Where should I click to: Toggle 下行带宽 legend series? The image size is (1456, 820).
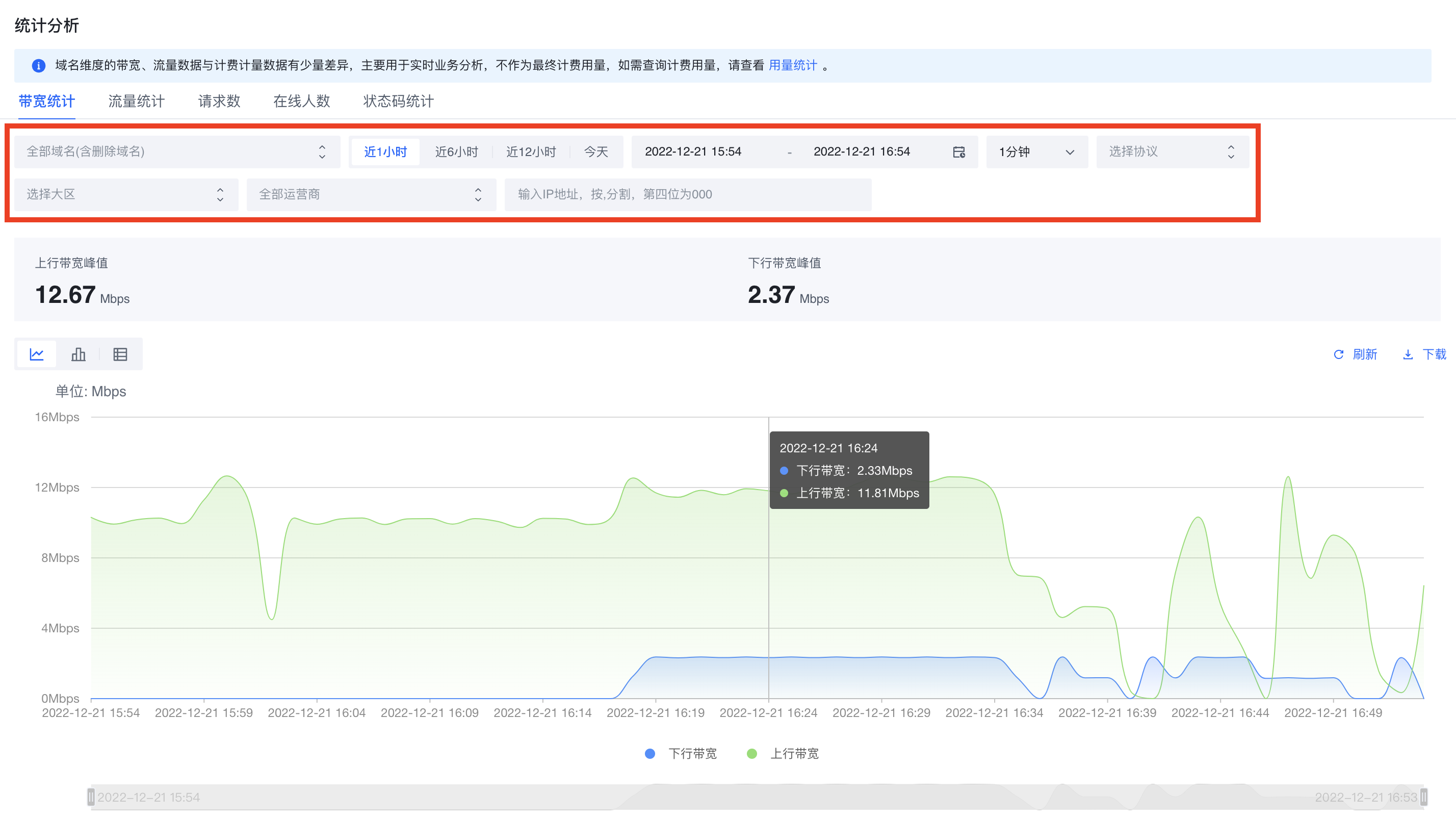(x=681, y=754)
